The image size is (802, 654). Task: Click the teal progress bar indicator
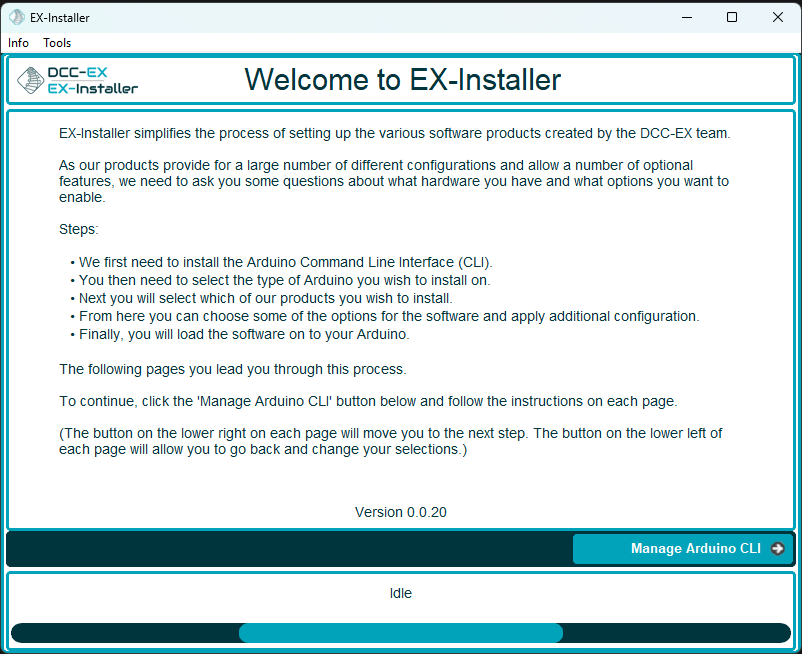pyautogui.click(x=401, y=633)
